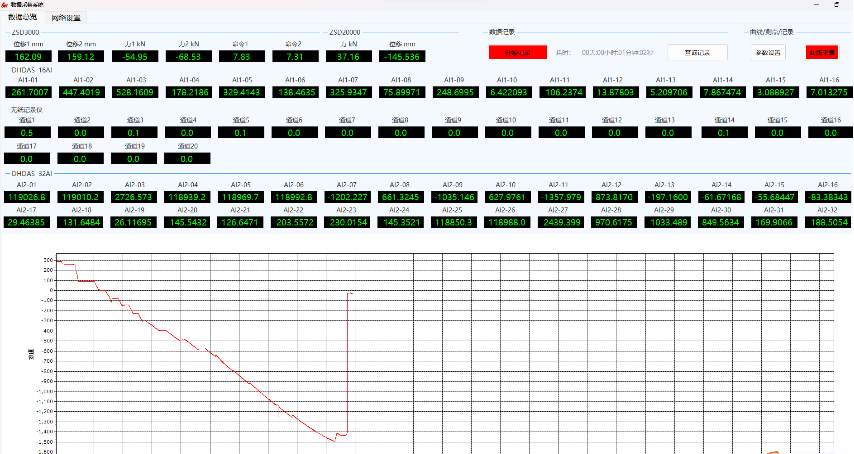This screenshot has width=854, height=454.
Task: Click the AI2-23 value 230.0154
Action: (347, 222)
